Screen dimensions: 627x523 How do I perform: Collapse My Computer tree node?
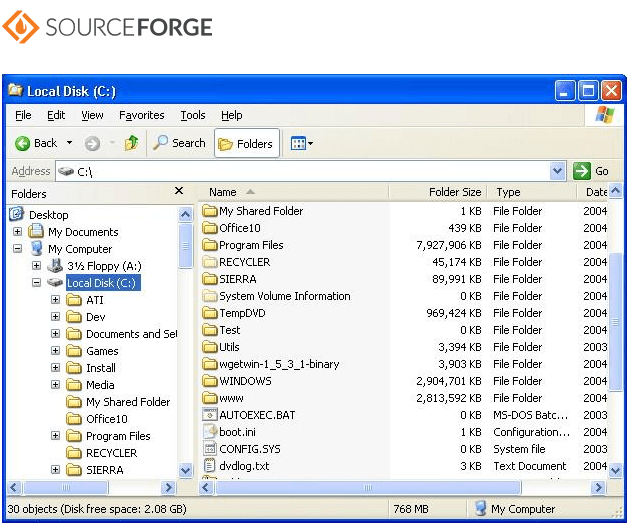pos(17,249)
